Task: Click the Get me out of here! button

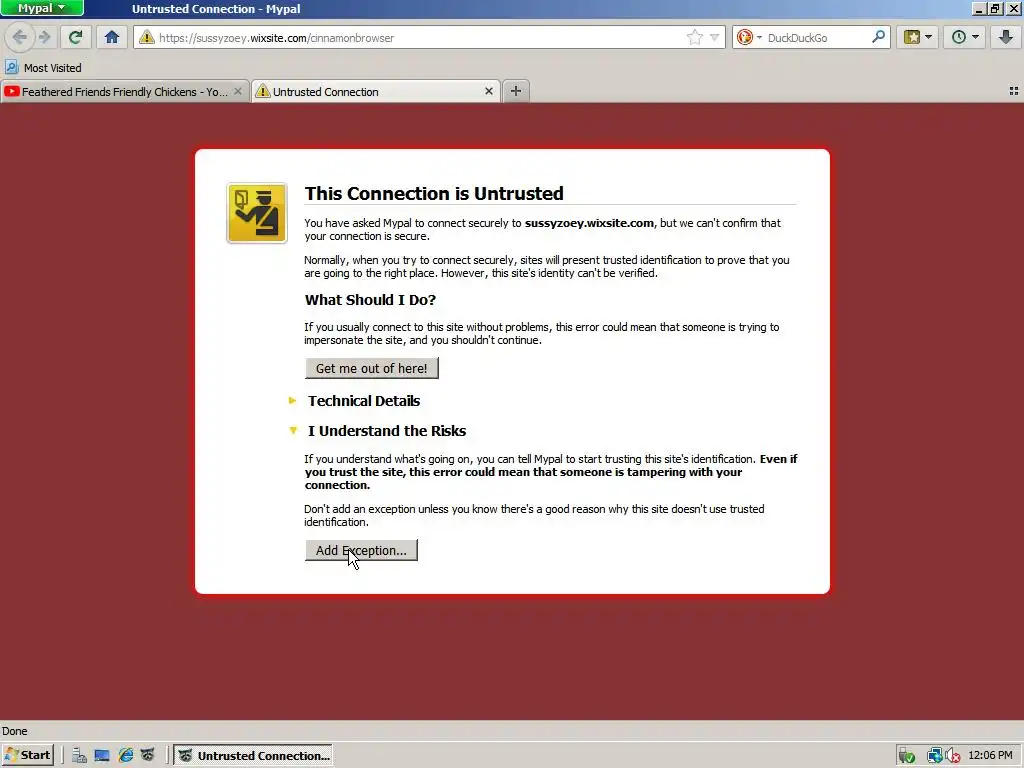Action: point(372,368)
